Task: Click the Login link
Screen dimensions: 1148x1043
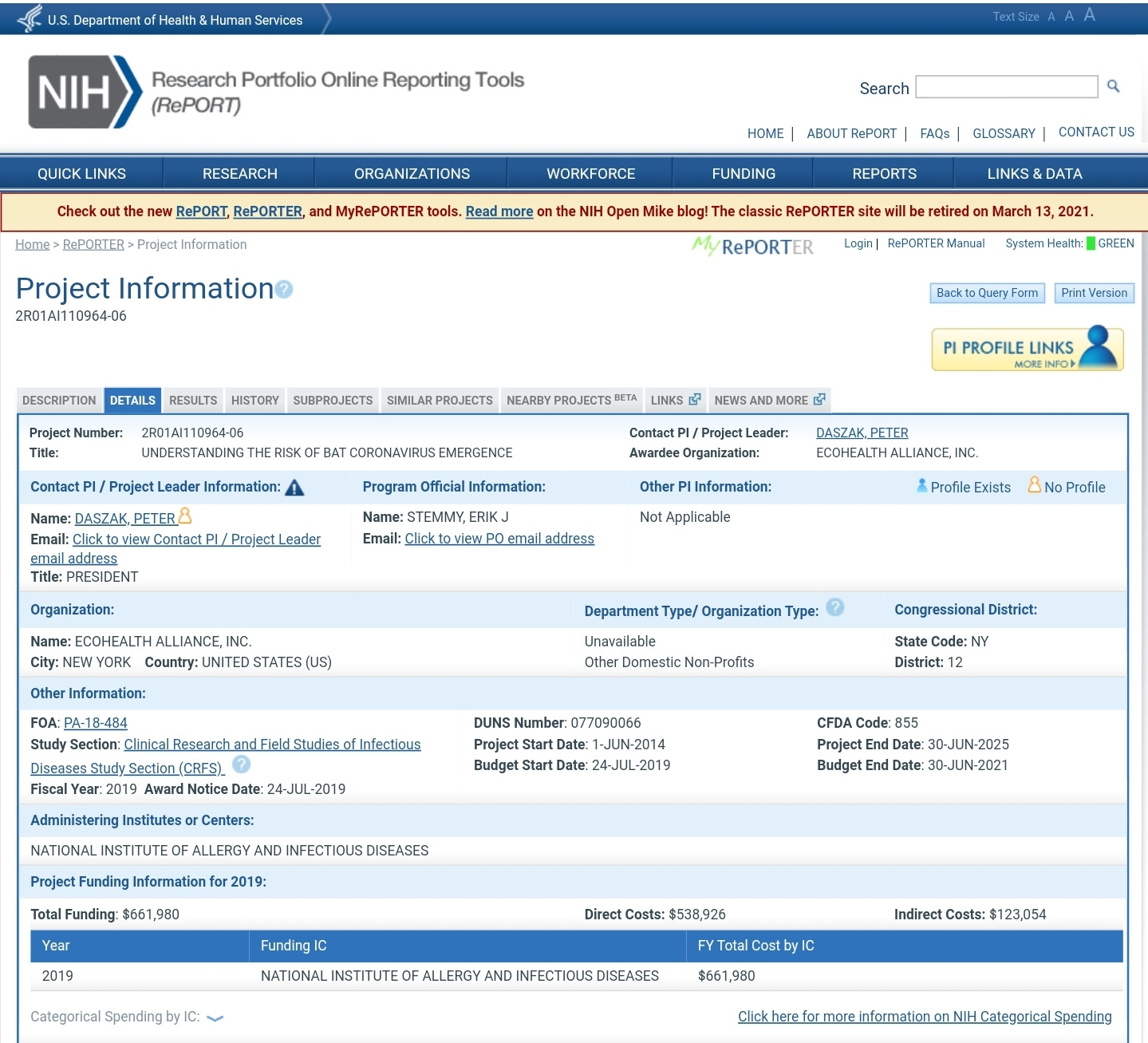Action: (858, 243)
